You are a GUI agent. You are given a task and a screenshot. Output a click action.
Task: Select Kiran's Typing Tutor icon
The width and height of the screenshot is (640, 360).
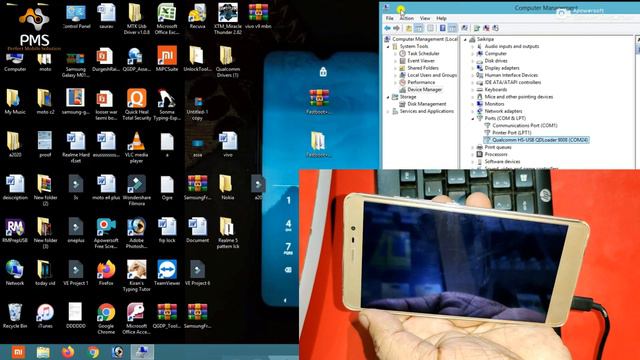136,276
